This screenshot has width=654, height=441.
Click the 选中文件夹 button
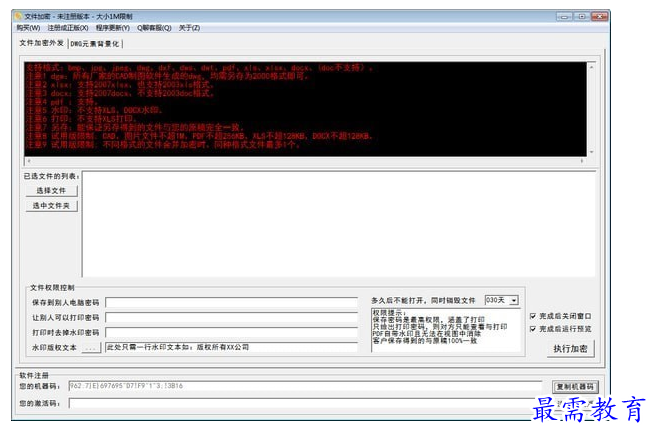pyautogui.click(x=51, y=206)
